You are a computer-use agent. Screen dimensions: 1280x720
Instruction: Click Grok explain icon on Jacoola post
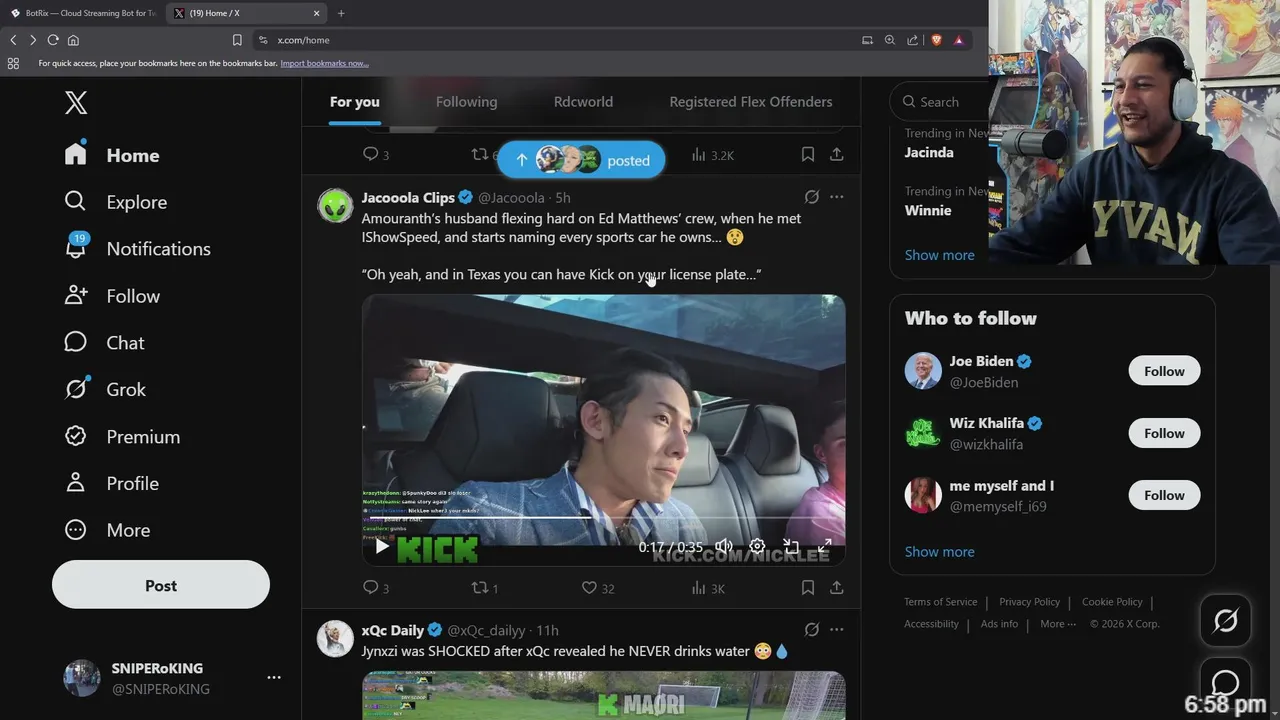[x=812, y=197]
